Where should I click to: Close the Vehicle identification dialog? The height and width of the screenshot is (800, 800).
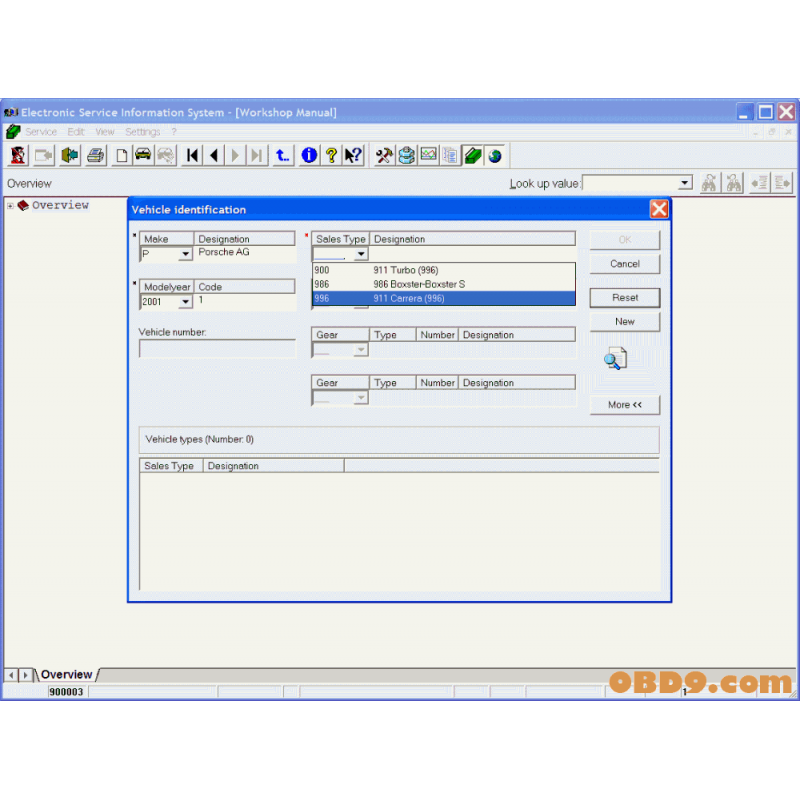click(659, 209)
